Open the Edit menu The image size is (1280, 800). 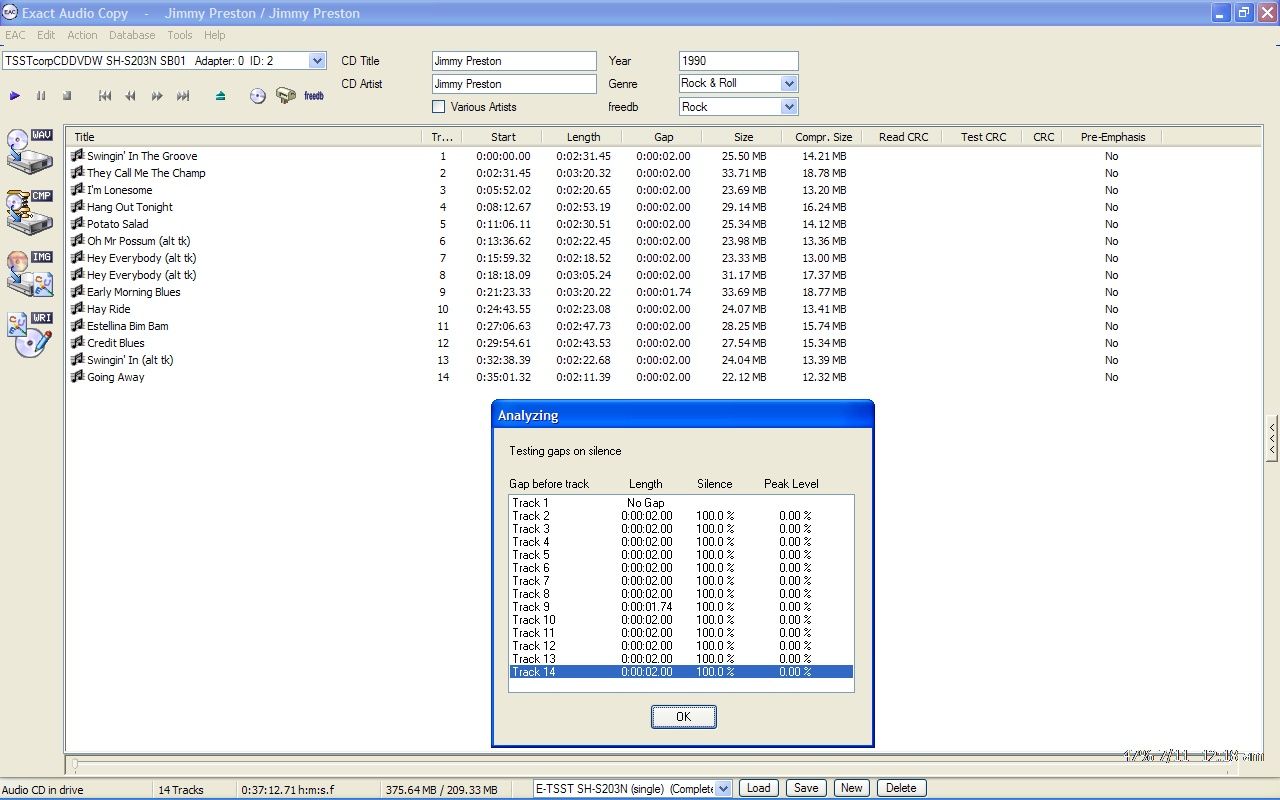tap(46, 35)
